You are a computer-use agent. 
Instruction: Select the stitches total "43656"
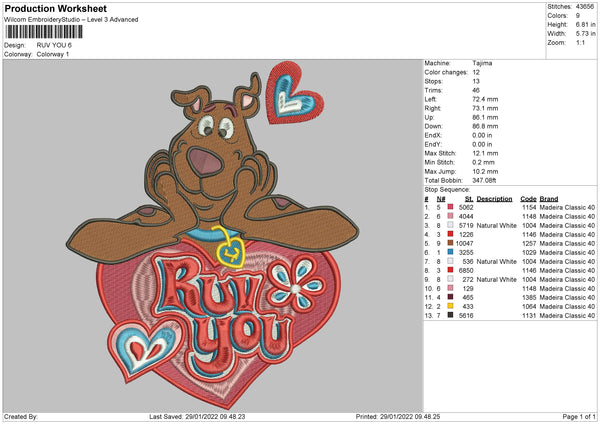tap(585, 7)
